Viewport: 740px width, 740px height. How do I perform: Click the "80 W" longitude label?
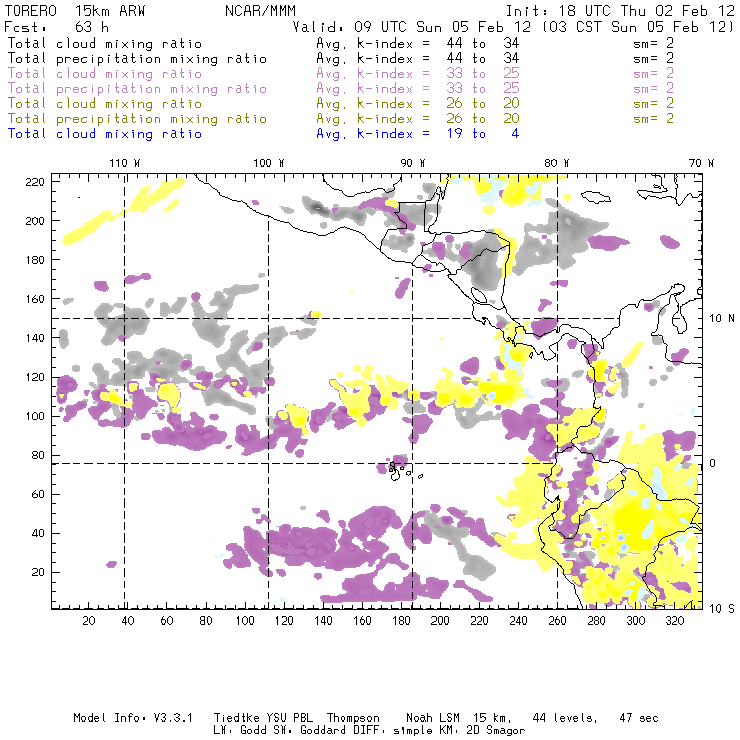pos(557,163)
